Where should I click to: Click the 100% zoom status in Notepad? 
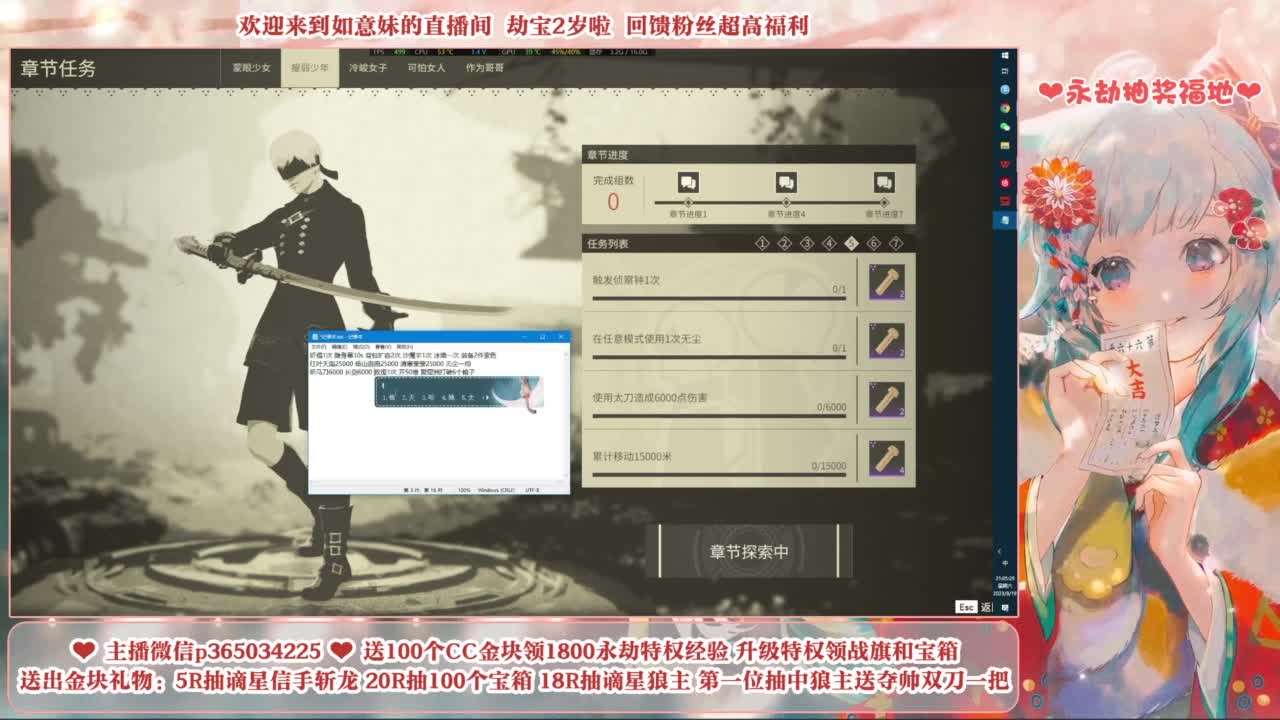pos(464,490)
